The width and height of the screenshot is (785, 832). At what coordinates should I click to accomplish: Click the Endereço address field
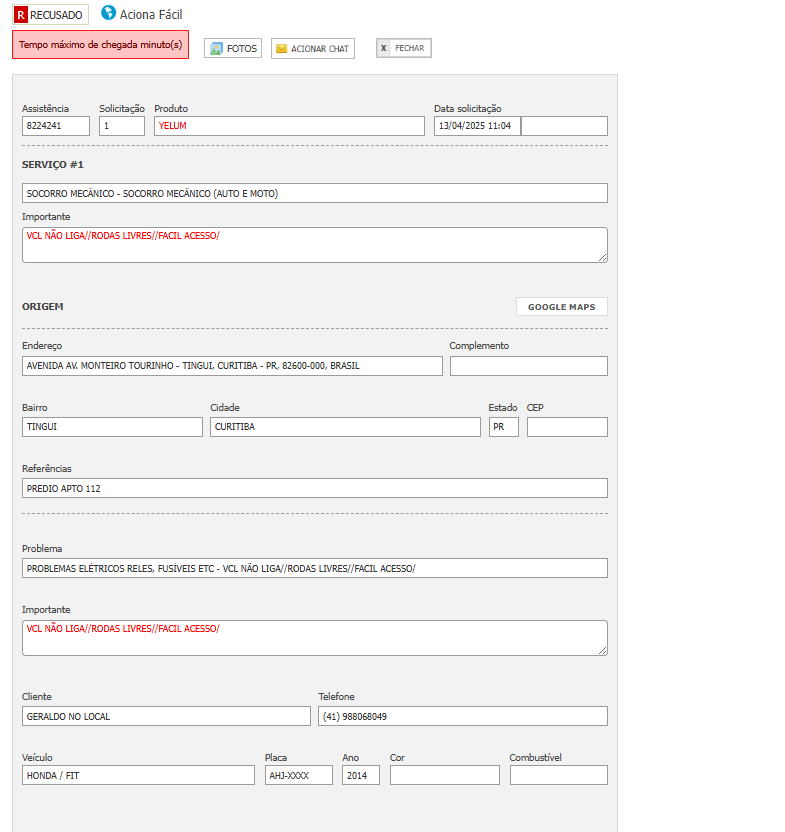click(x=232, y=366)
